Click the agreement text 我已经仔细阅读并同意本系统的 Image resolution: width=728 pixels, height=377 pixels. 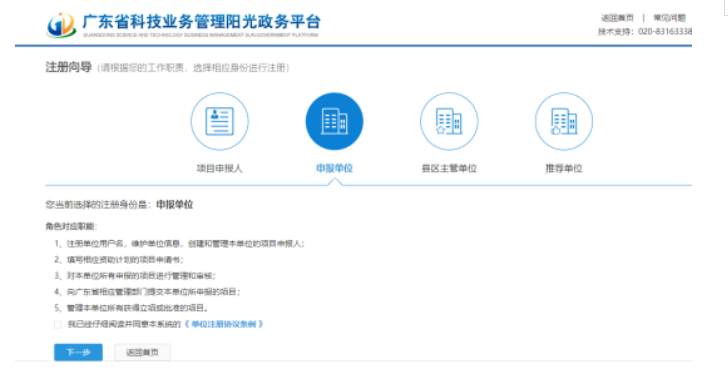[x=124, y=324]
